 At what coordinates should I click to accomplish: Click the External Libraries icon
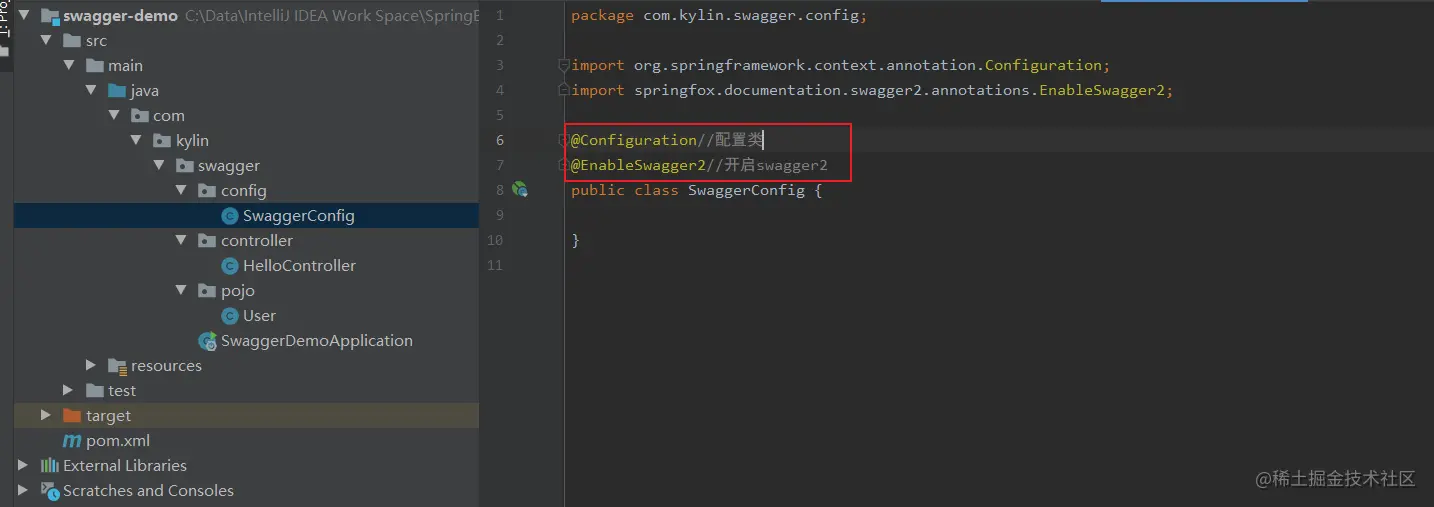pyautogui.click(x=49, y=466)
